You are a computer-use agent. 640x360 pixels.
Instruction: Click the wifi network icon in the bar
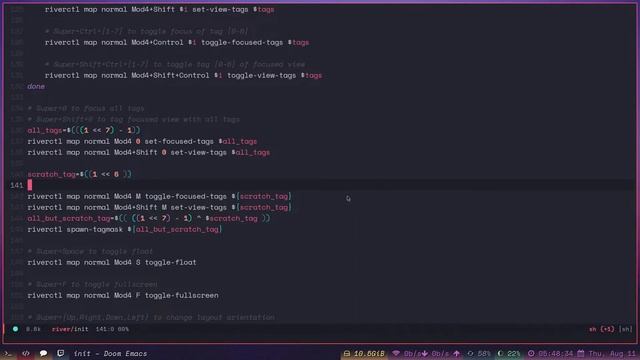click(396, 353)
